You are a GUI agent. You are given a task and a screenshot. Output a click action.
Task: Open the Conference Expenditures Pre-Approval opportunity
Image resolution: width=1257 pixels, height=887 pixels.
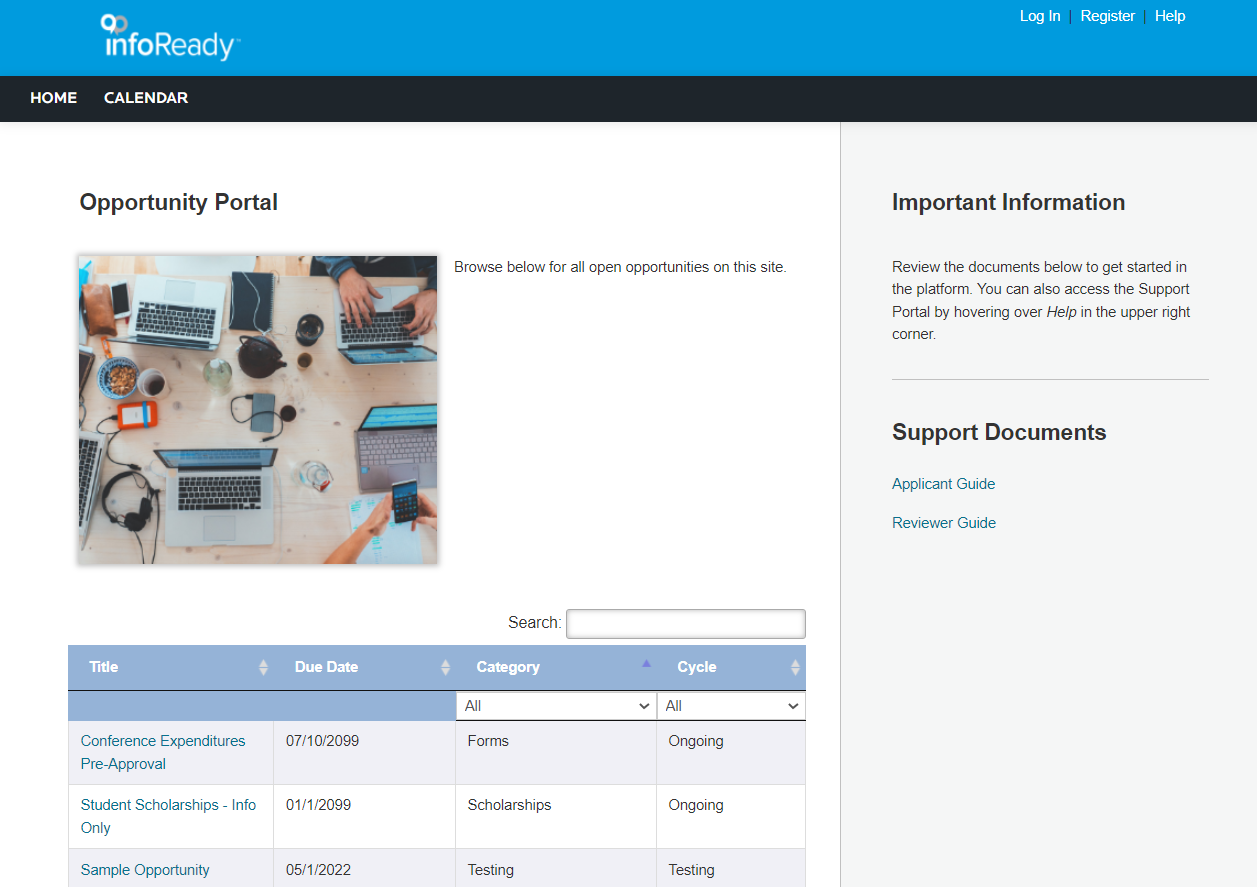pyautogui.click(x=163, y=752)
